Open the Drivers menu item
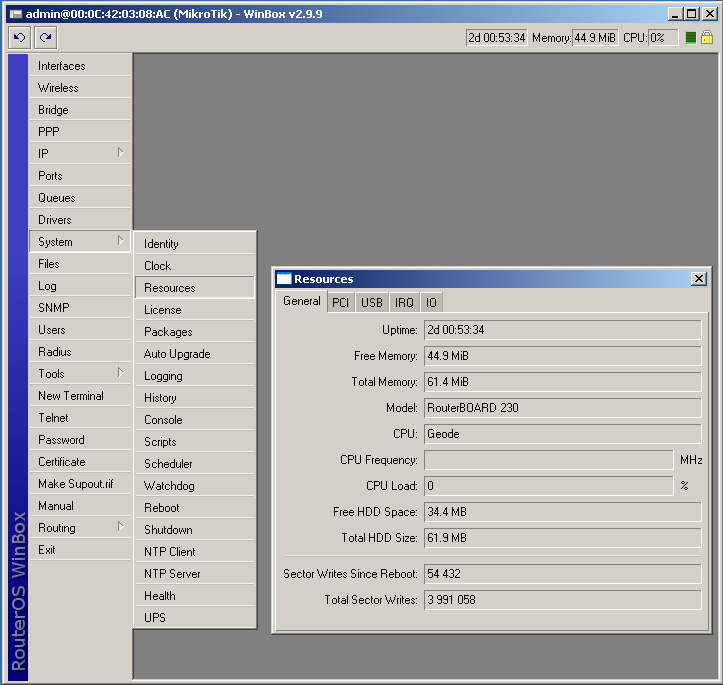 point(80,220)
